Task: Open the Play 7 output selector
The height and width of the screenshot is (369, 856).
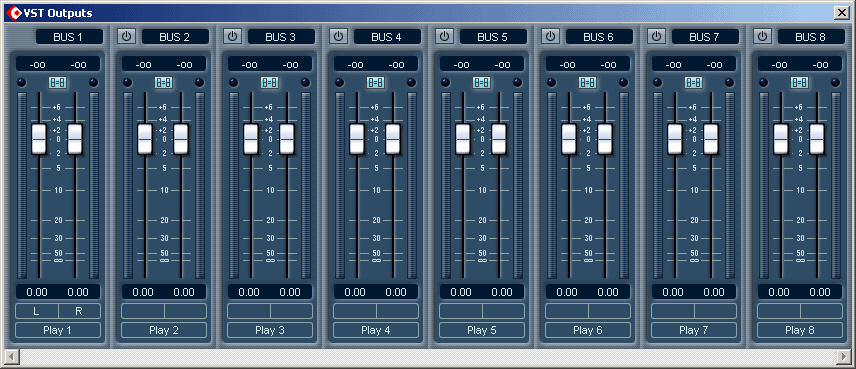Action: [x=693, y=330]
